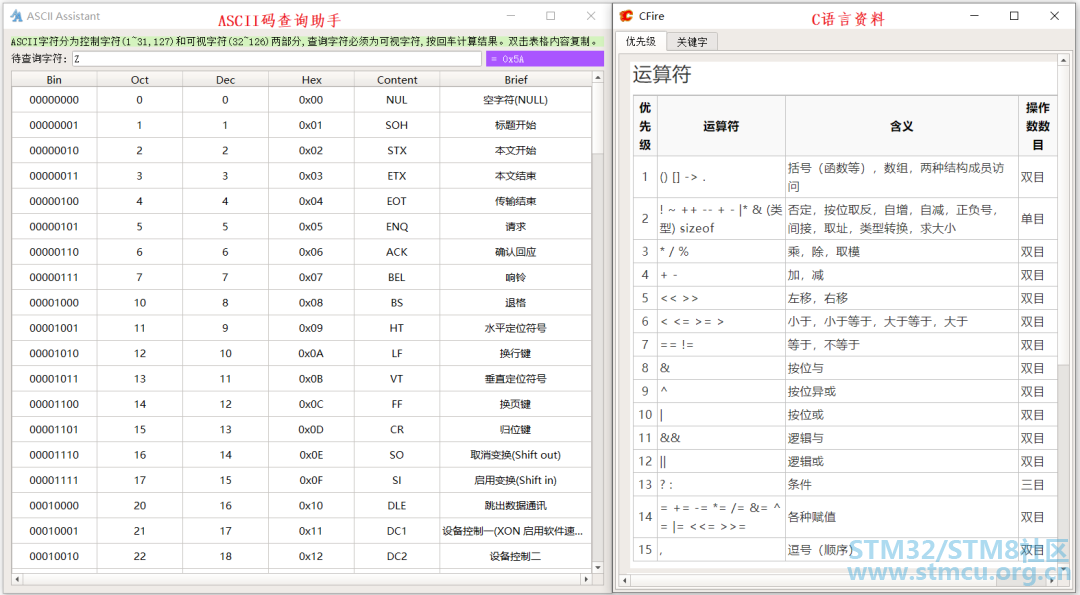Click the 标题开始 cell
The height and width of the screenshot is (595, 1080).
tap(516, 125)
